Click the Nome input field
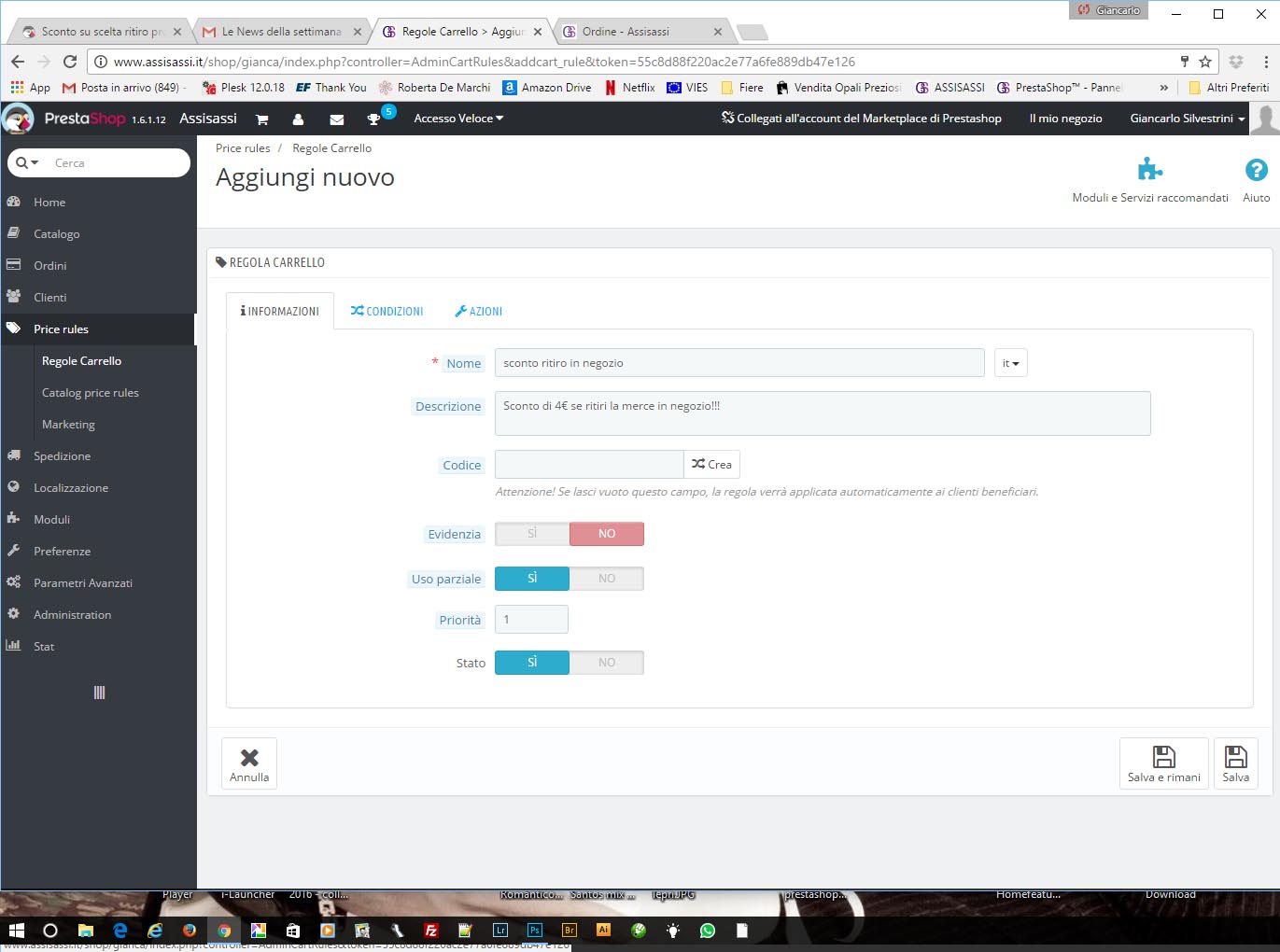 point(739,363)
